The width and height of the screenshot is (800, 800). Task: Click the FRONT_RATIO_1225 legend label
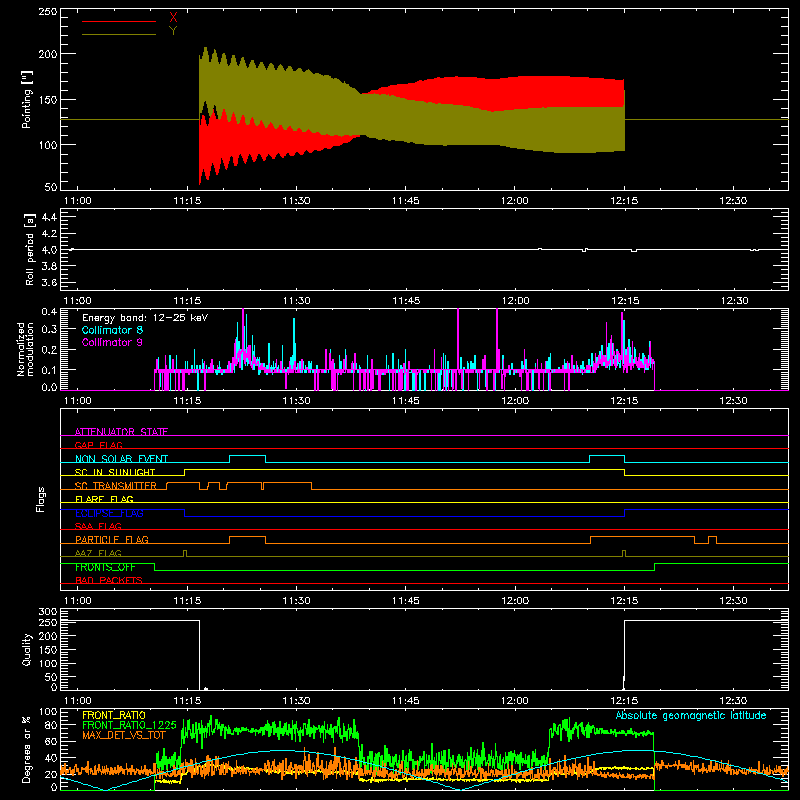click(x=129, y=725)
